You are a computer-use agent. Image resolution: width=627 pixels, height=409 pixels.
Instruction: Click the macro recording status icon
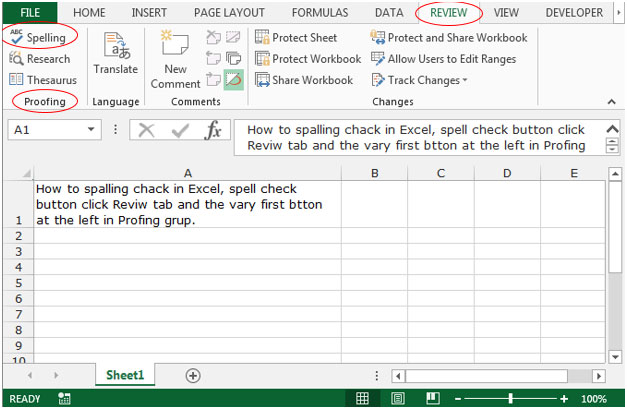[x=64, y=399]
